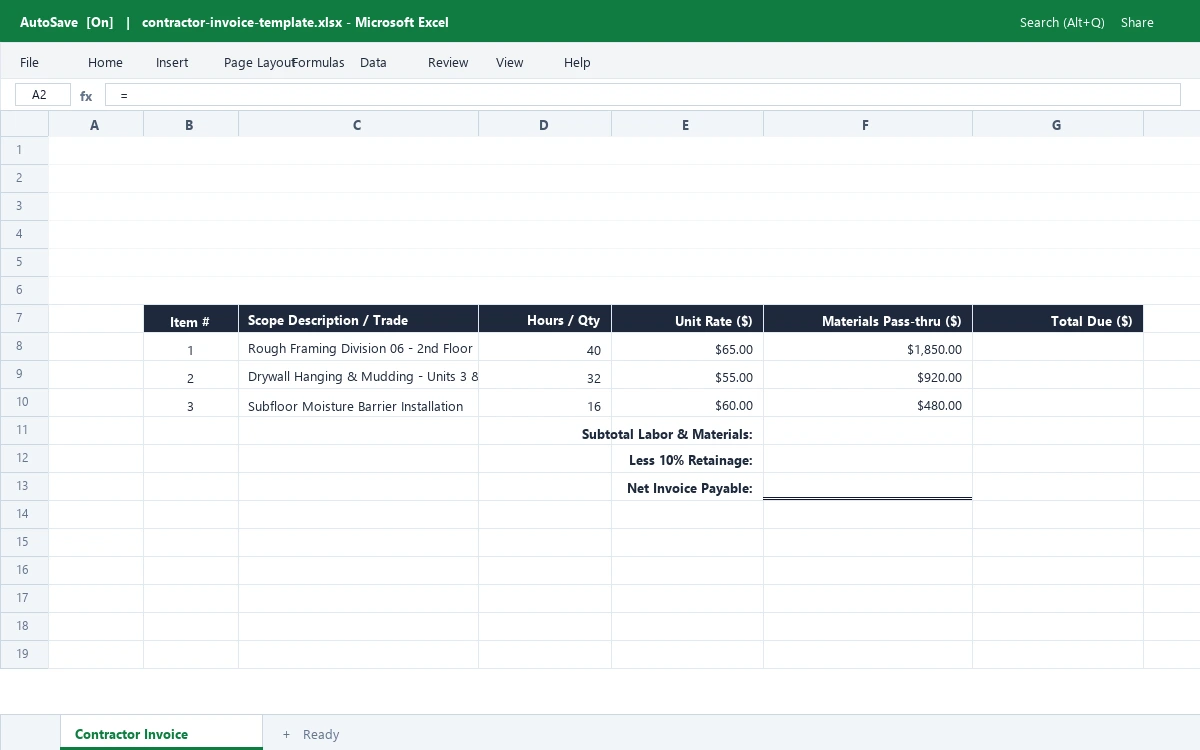Select item number 2 cell
The width and height of the screenshot is (1200, 750).
[x=190, y=375]
